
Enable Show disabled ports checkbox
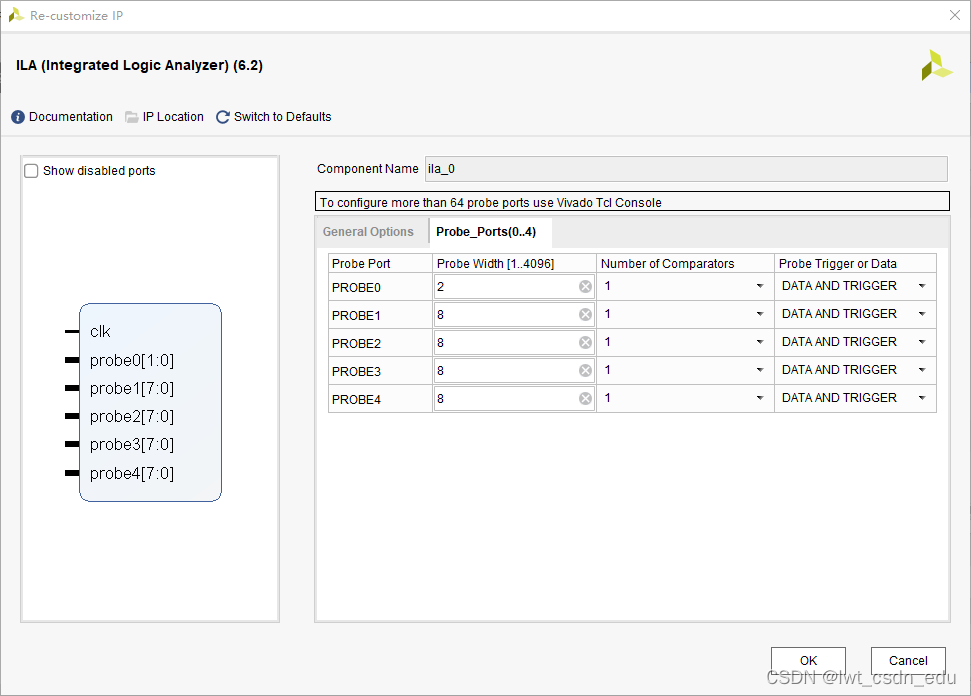click(x=31, y=171)
